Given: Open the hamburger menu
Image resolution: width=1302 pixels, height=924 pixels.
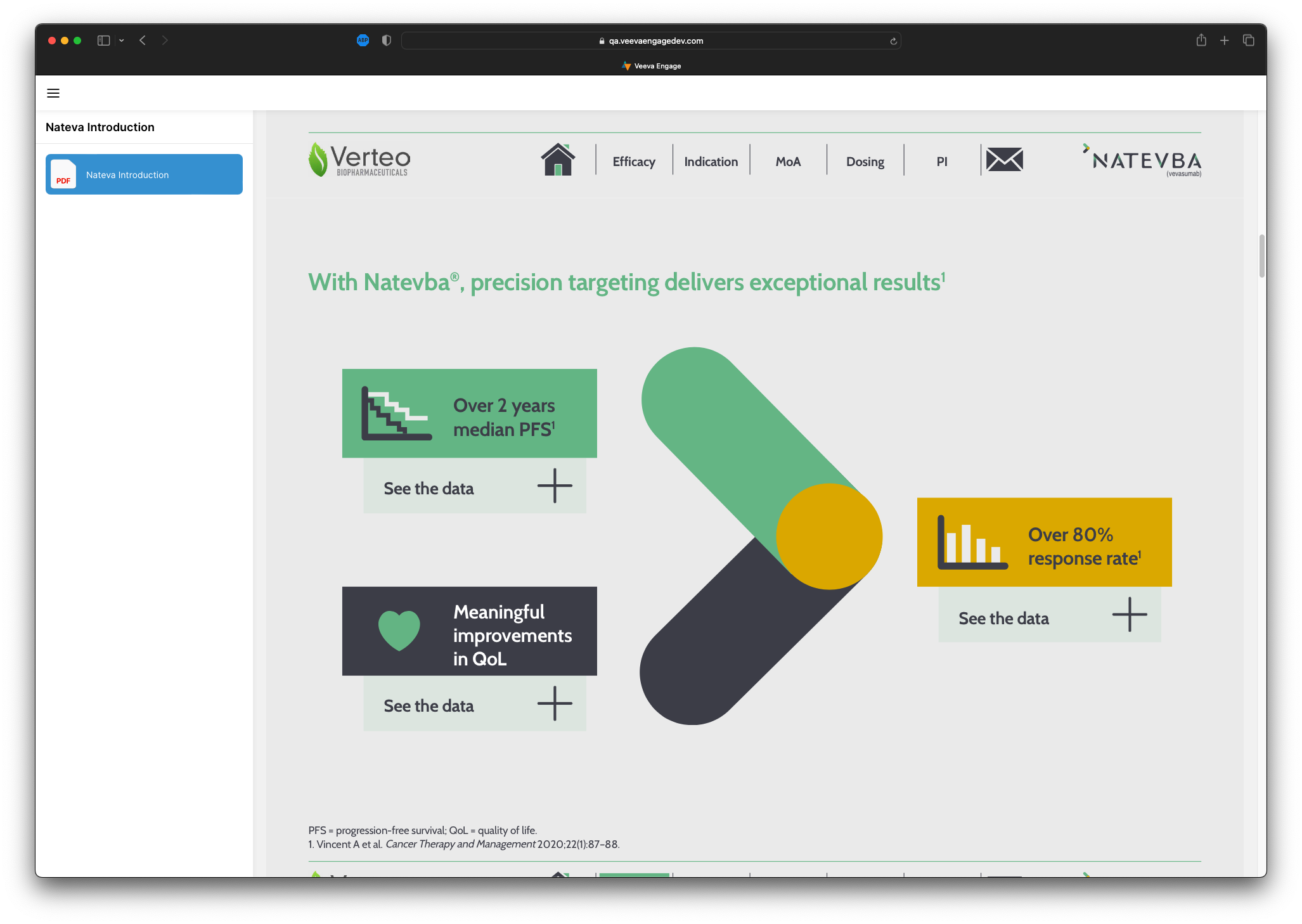Looking at the screenshot, I should [53, 93].
